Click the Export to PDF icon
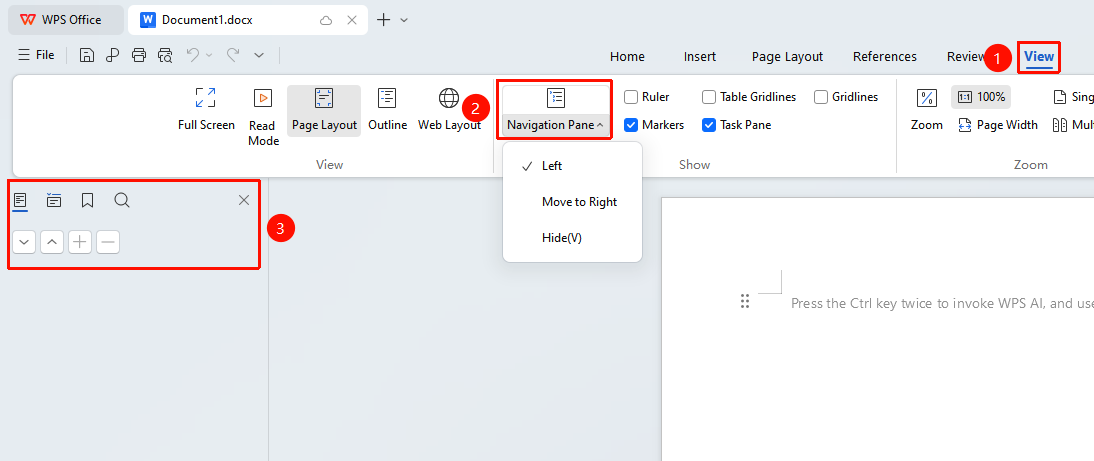The height and width of the screenshot is (461, 1094). click(112, 55)
